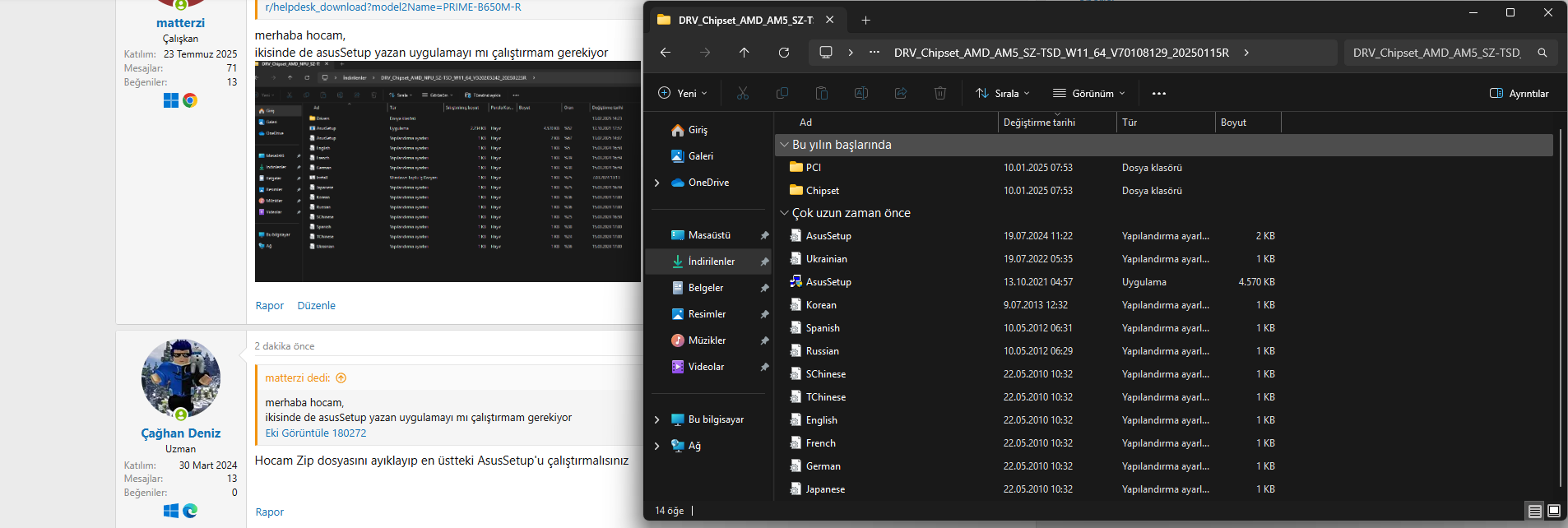Click Rapor under matterzi's post
Viewport: 1568px width, 528px height.
[269, 305]
